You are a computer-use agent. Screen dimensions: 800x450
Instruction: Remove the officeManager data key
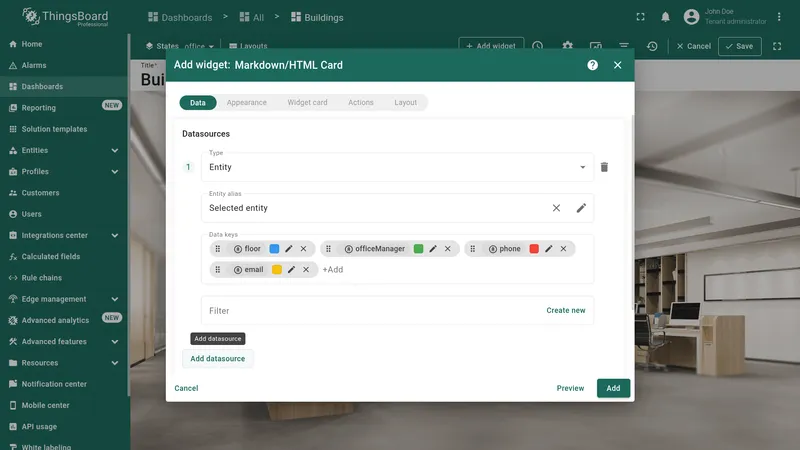click(447, 248)
